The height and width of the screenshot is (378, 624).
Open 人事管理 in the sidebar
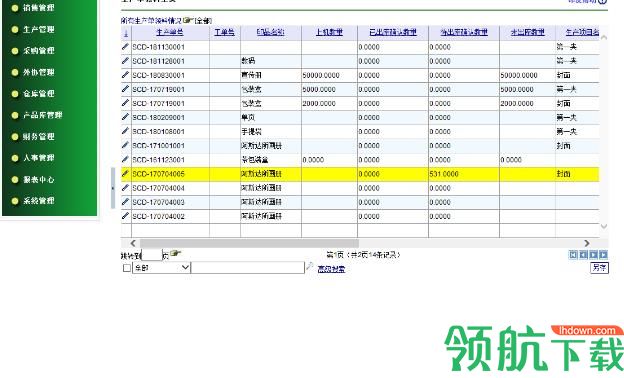pyautogui.click(x=39, y=158)
